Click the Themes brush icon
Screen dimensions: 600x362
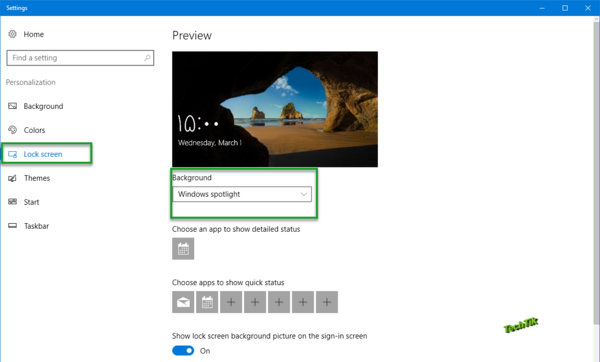point(12,178)
